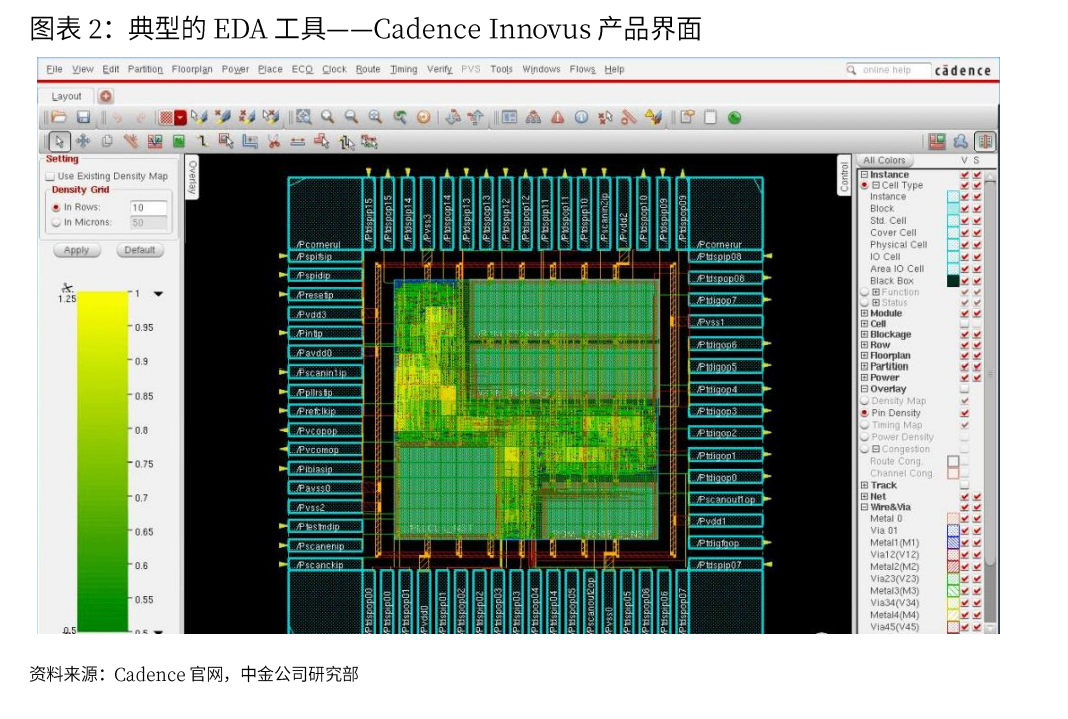The width and height of the screenshot is (1068, 719).
Task: Click the blue info circle icon
Action: tap(581, 117)
